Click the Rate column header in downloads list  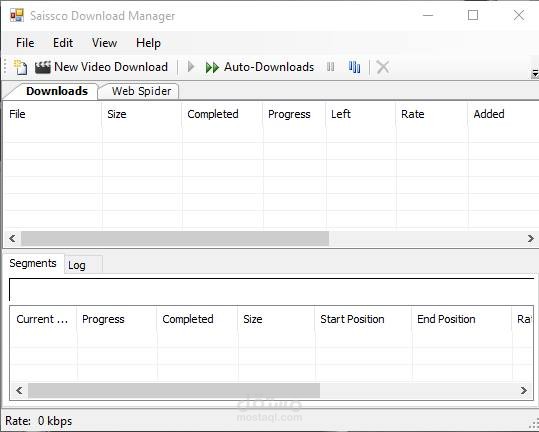[432, 114]
